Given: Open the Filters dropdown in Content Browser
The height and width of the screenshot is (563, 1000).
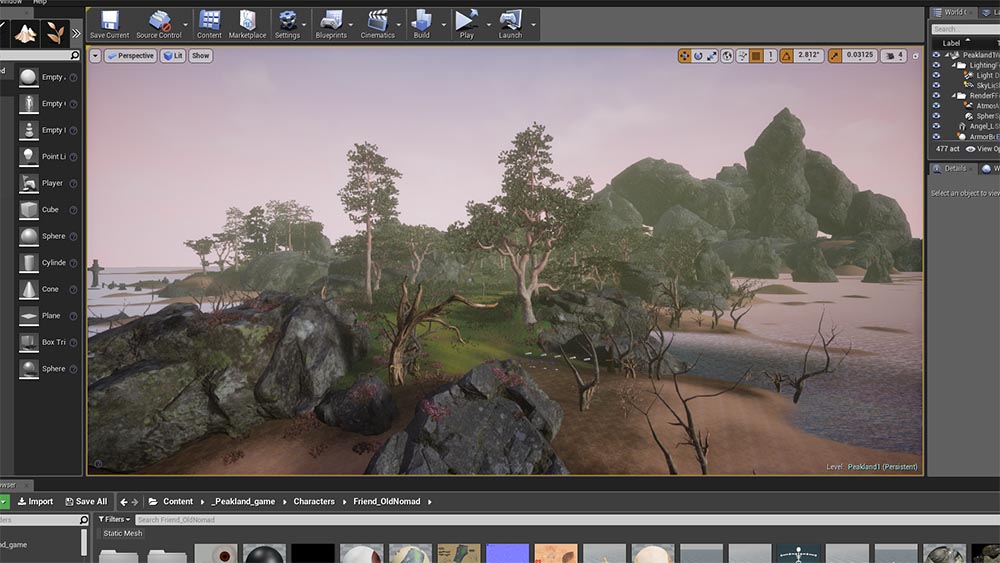Looking at the screenshot, I should click(x=116, y=520).
